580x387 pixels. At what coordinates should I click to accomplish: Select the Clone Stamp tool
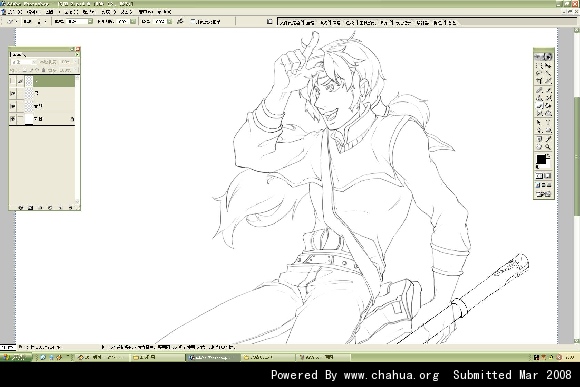click(539, 98)
